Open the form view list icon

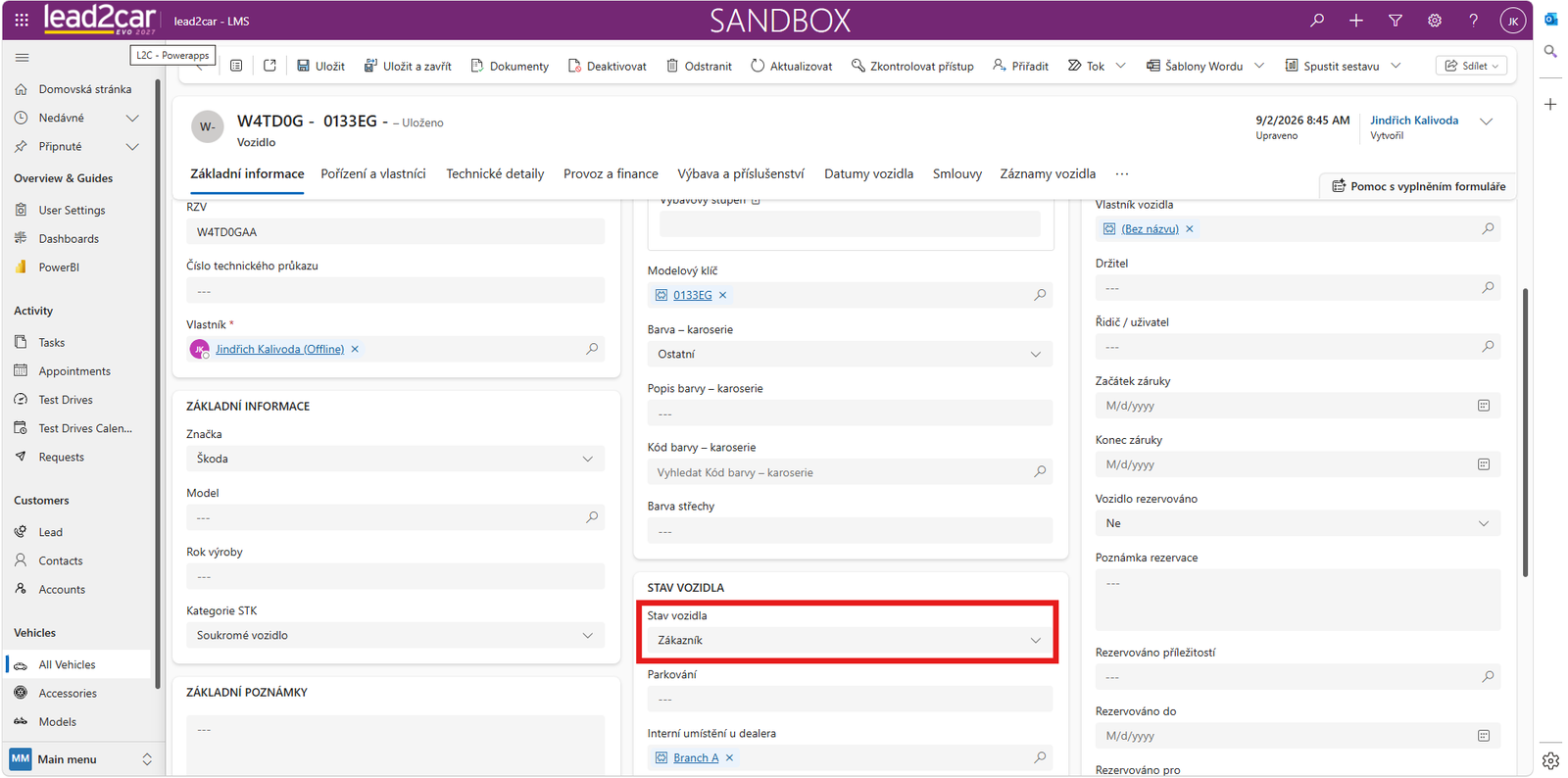236,66
